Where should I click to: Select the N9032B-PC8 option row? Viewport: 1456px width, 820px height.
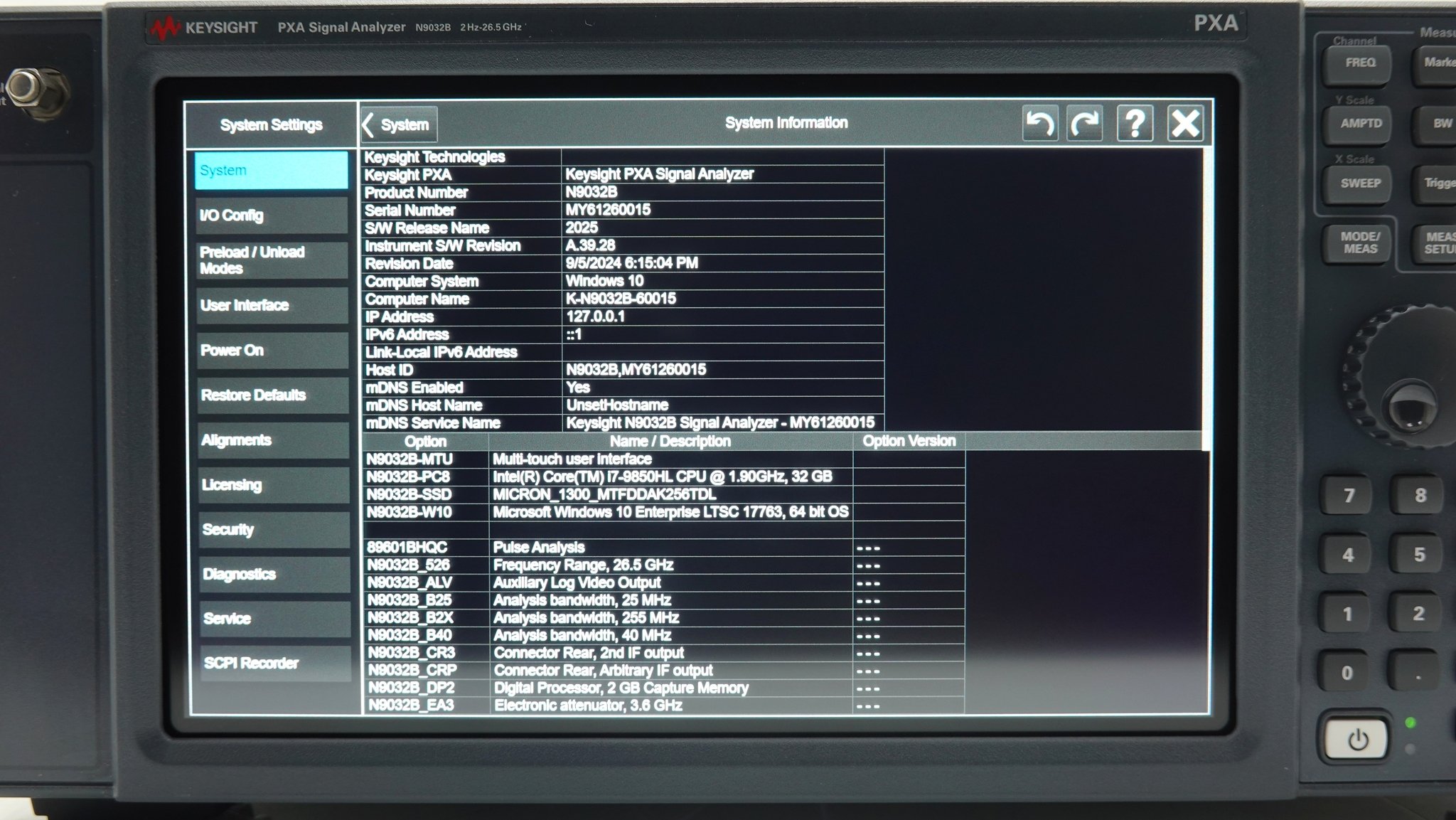pyautogui.click(x=663, y=476)
